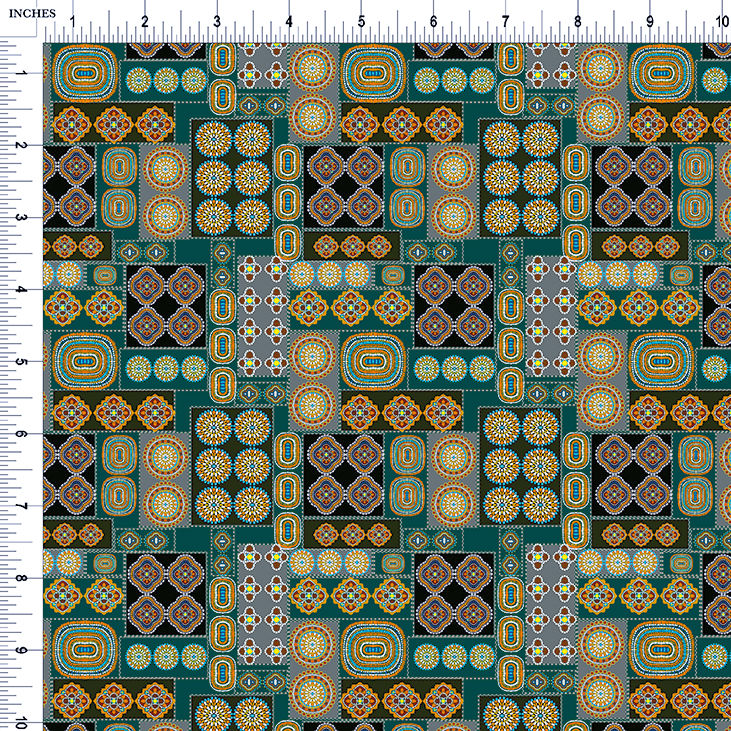Screen dimensions: 731x731
Task: Pick the 8 inch mark on vertical ruler
Action: pos(21,578)
